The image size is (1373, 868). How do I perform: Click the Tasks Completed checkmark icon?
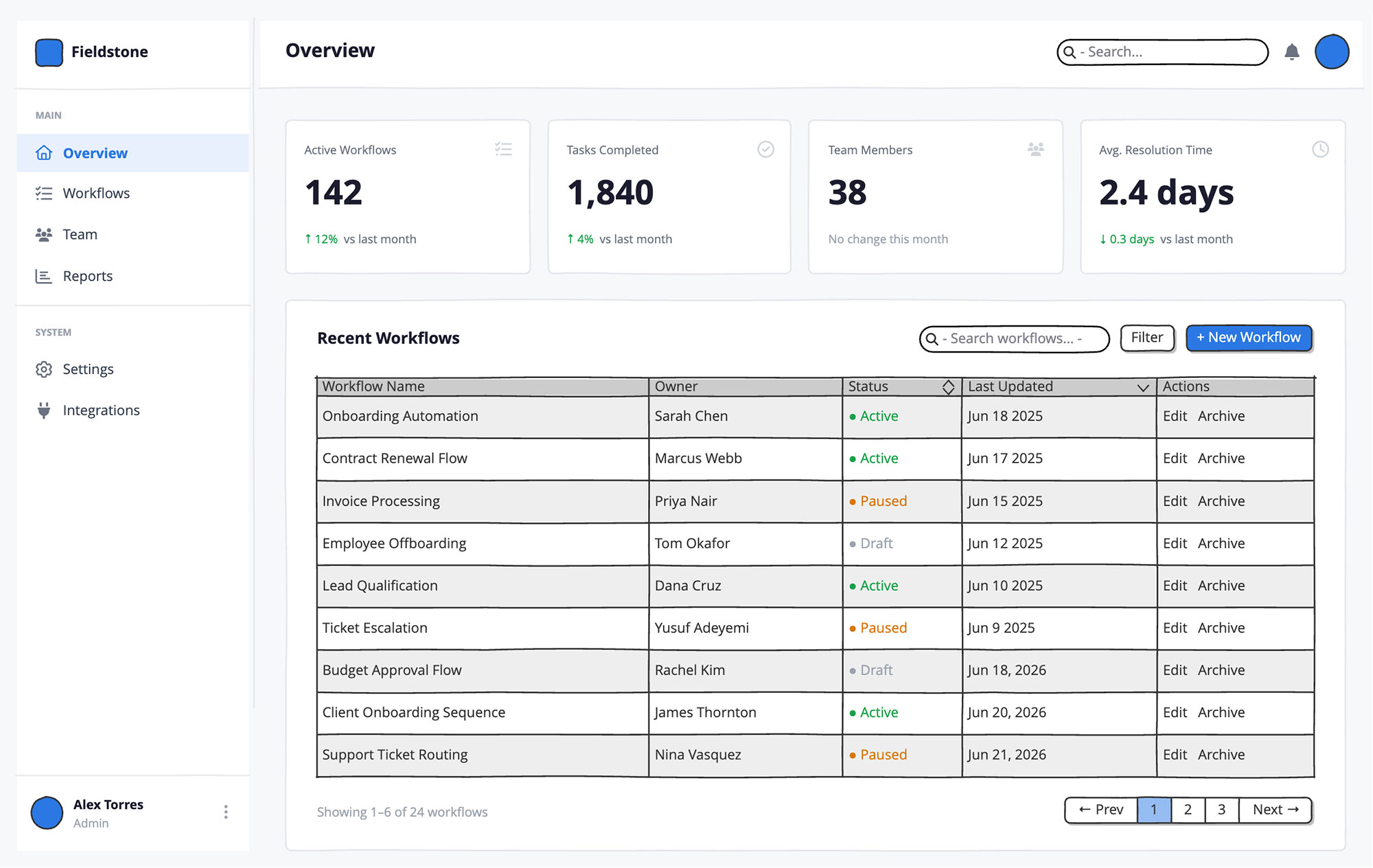tap(765, 149)
